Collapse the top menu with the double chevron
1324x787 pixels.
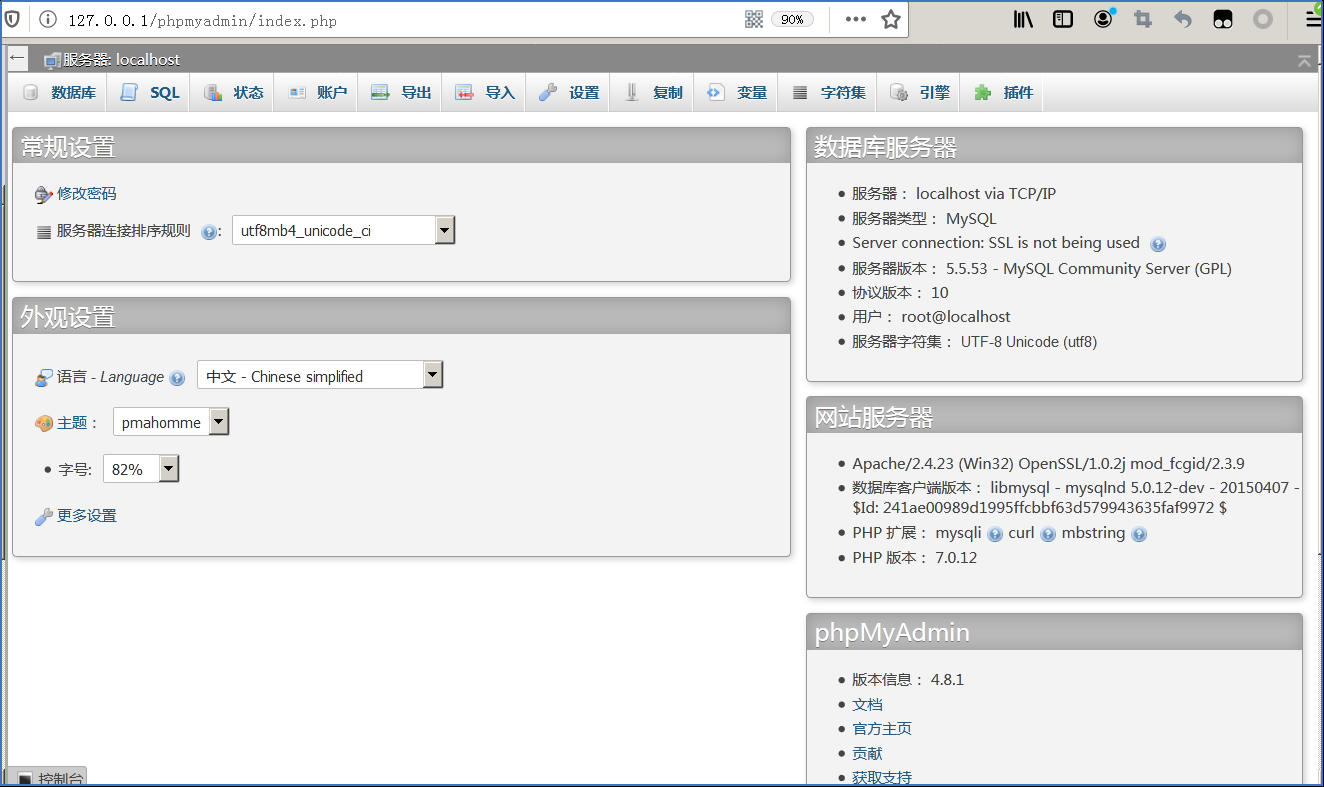tap(1304, 61)
